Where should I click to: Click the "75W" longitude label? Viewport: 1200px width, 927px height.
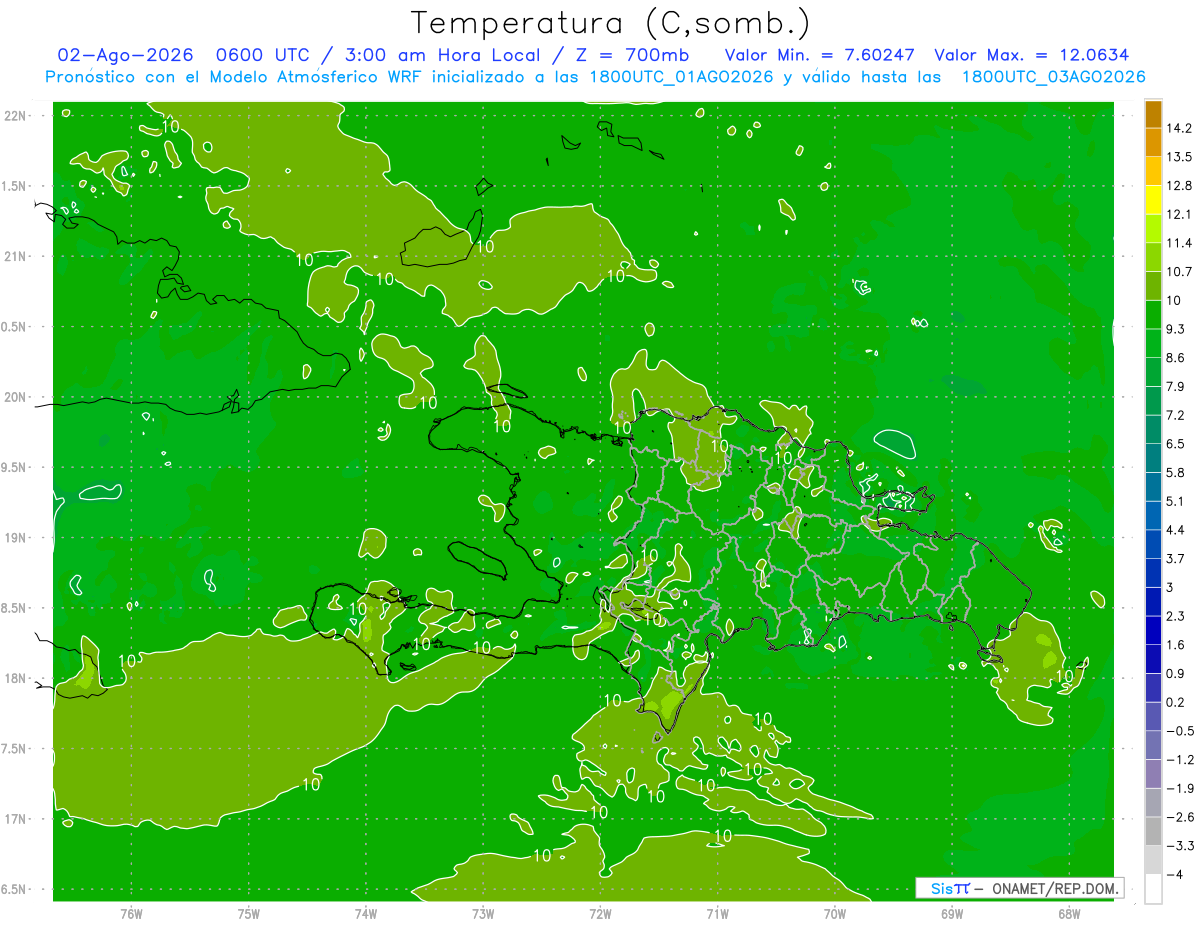[x=248, y=913]
